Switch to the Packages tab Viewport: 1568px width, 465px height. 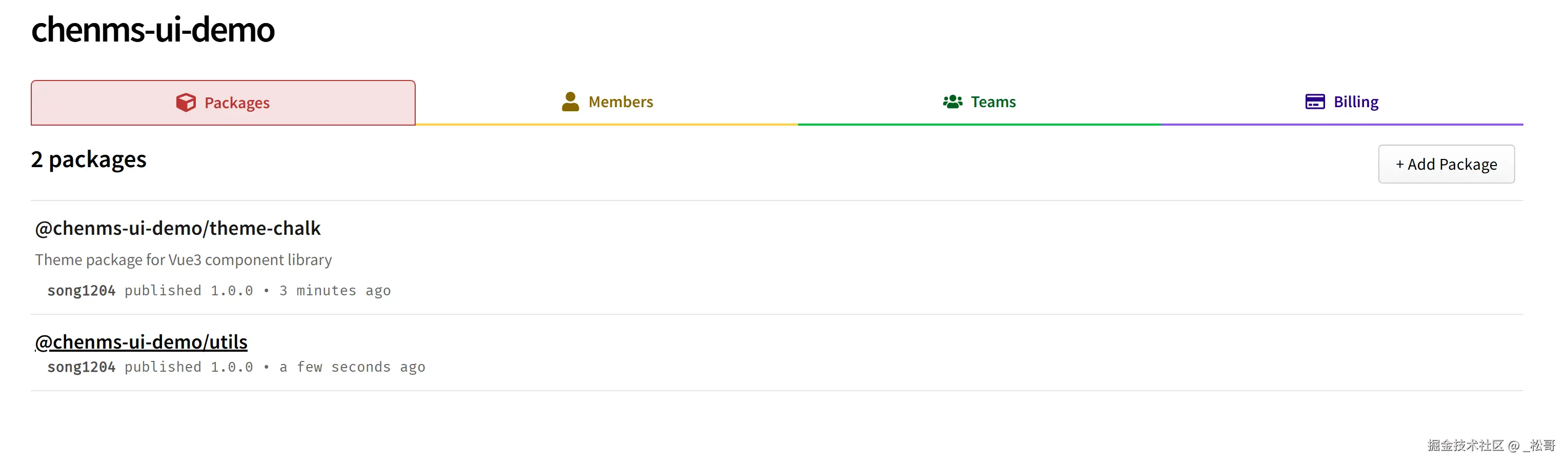[x=237, y=103]
